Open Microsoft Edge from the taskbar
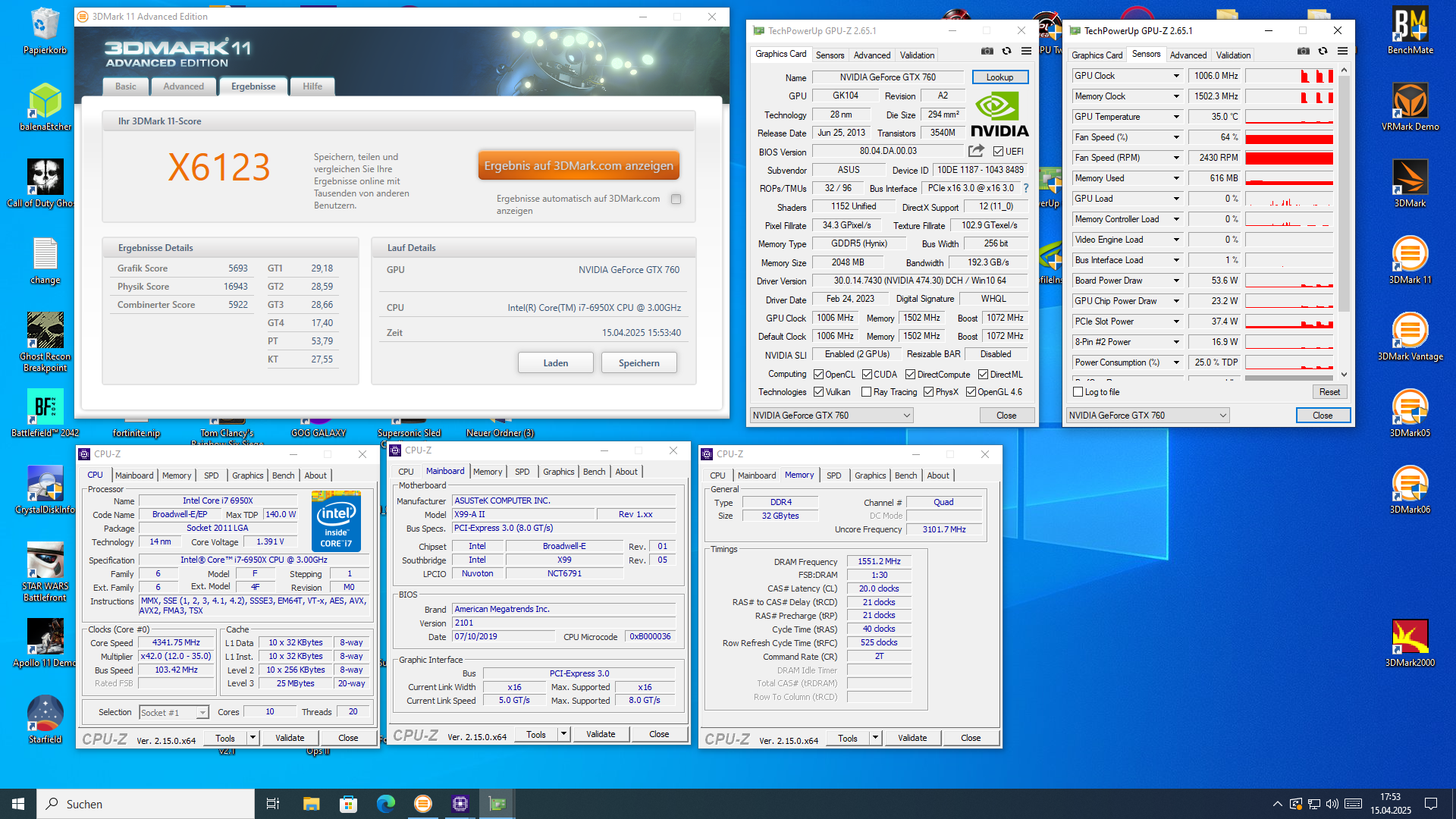Viewport: 1456px width, 819px height. (386, 804)
